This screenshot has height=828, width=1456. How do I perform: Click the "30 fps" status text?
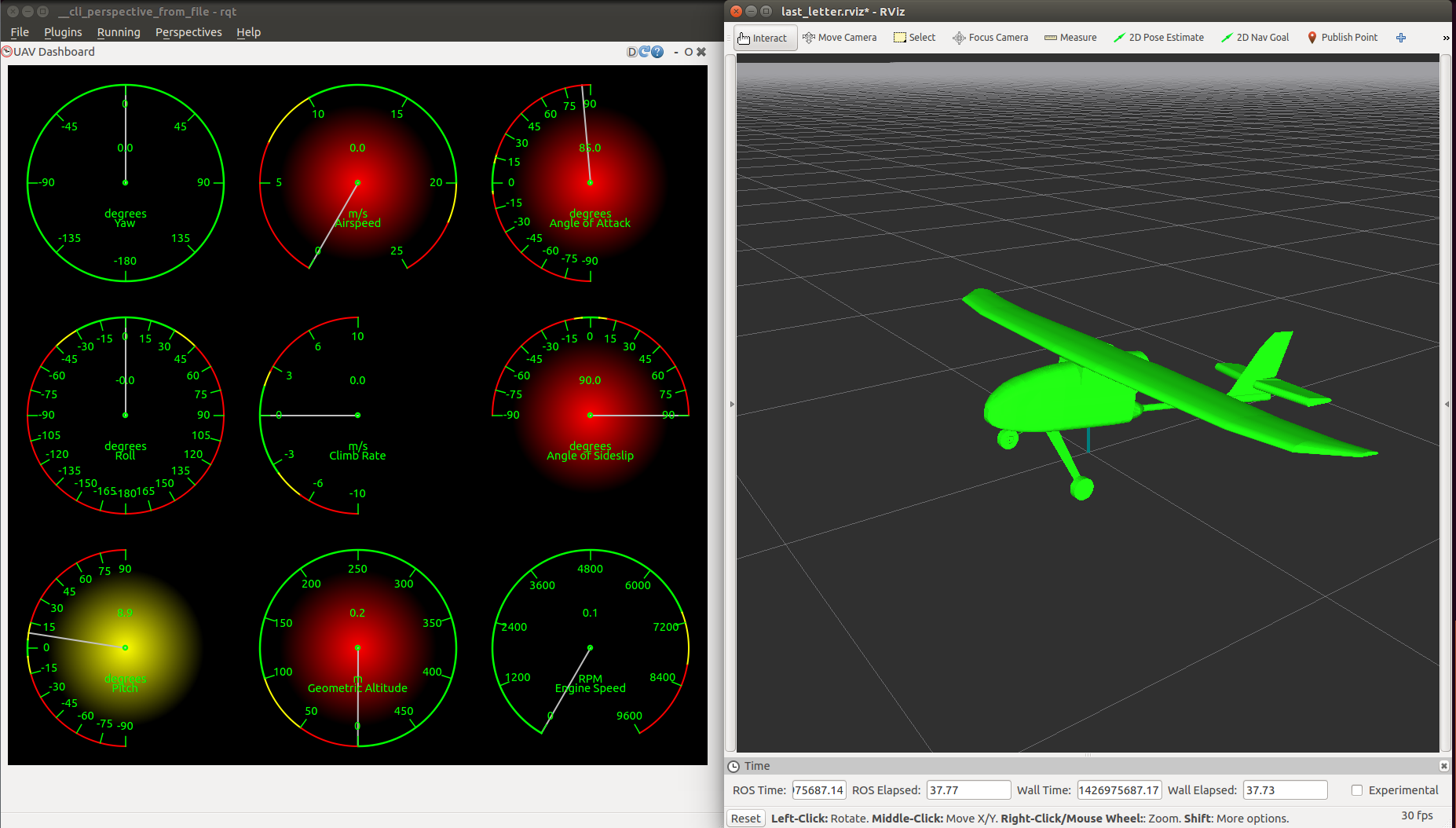pos(1417,815)
